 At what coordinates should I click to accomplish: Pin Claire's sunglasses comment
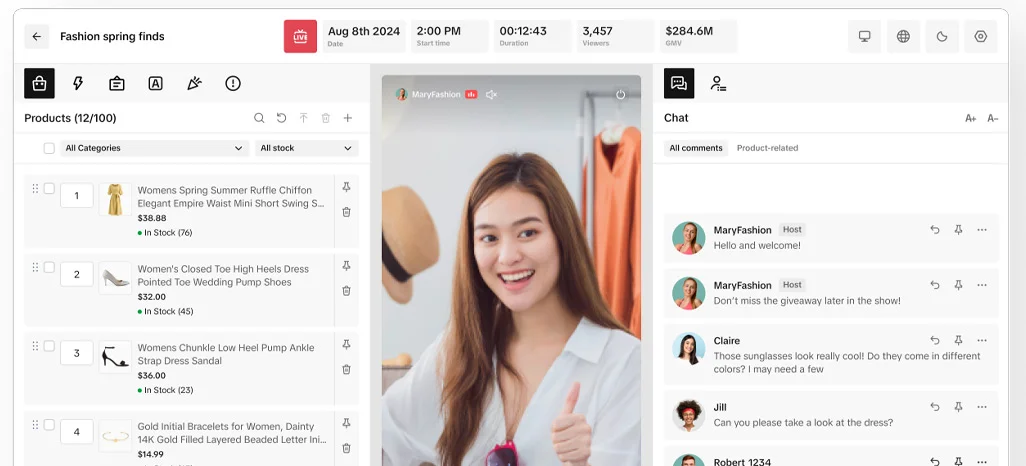pos(959,340)
